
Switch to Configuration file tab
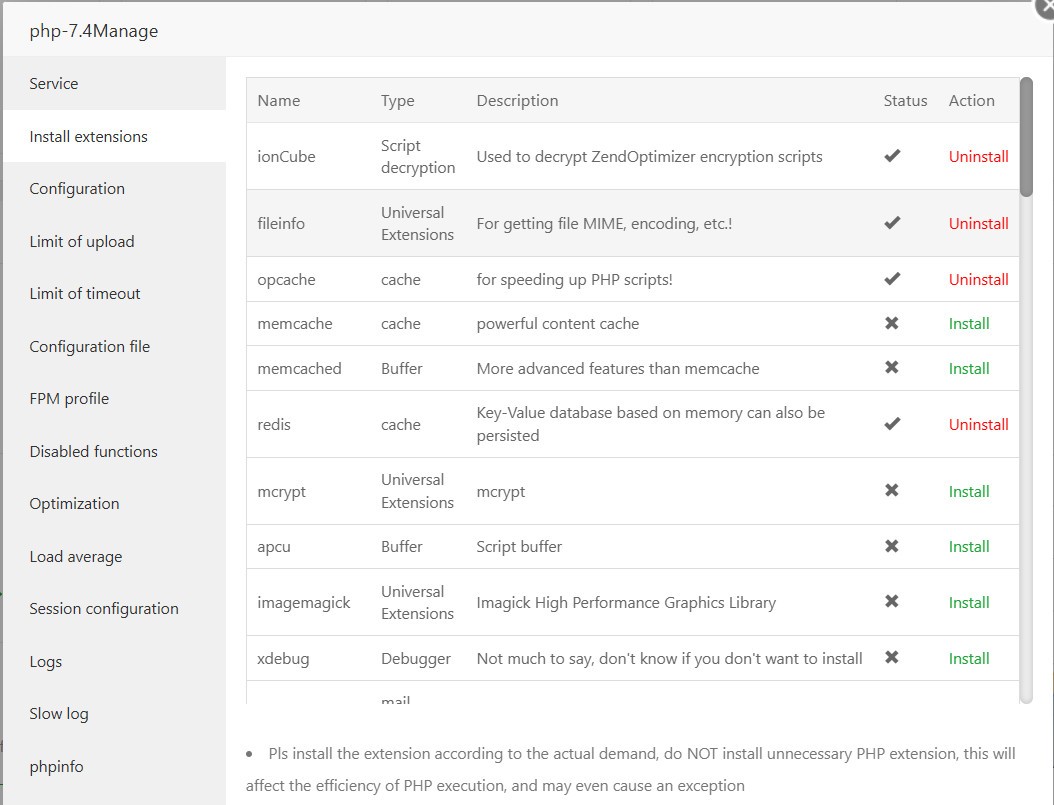90,347
